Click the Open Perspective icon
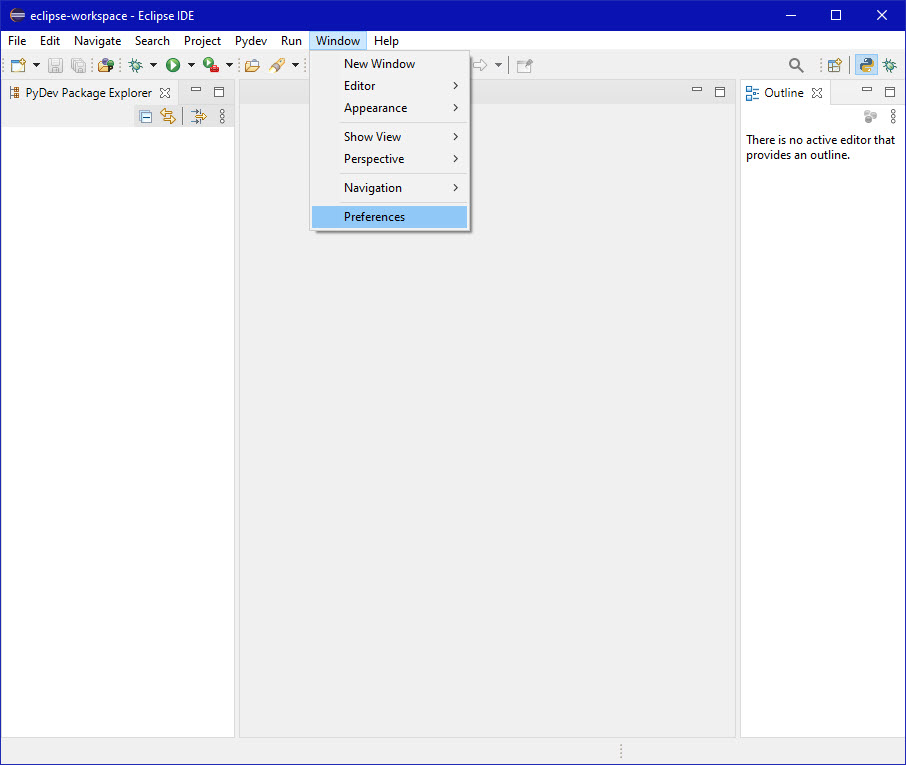Viewport: 906px width, 765px height. [834, 65]
